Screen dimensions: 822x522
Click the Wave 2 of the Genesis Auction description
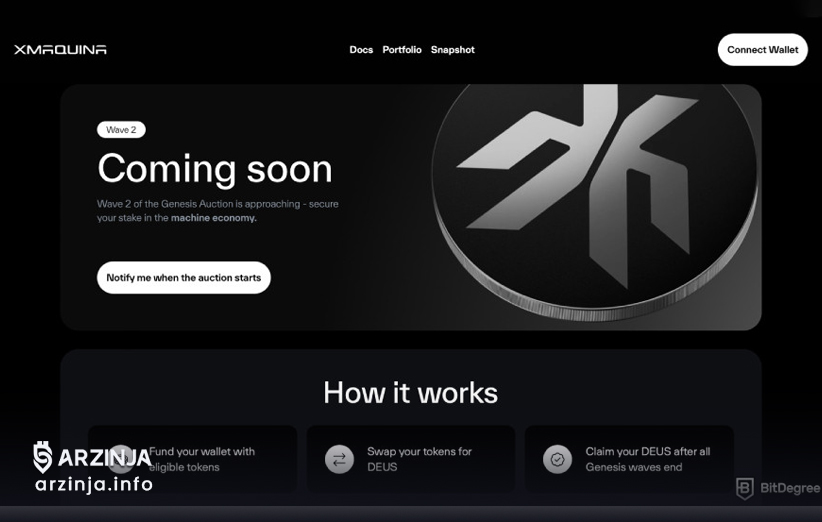[x=218, y=211]
